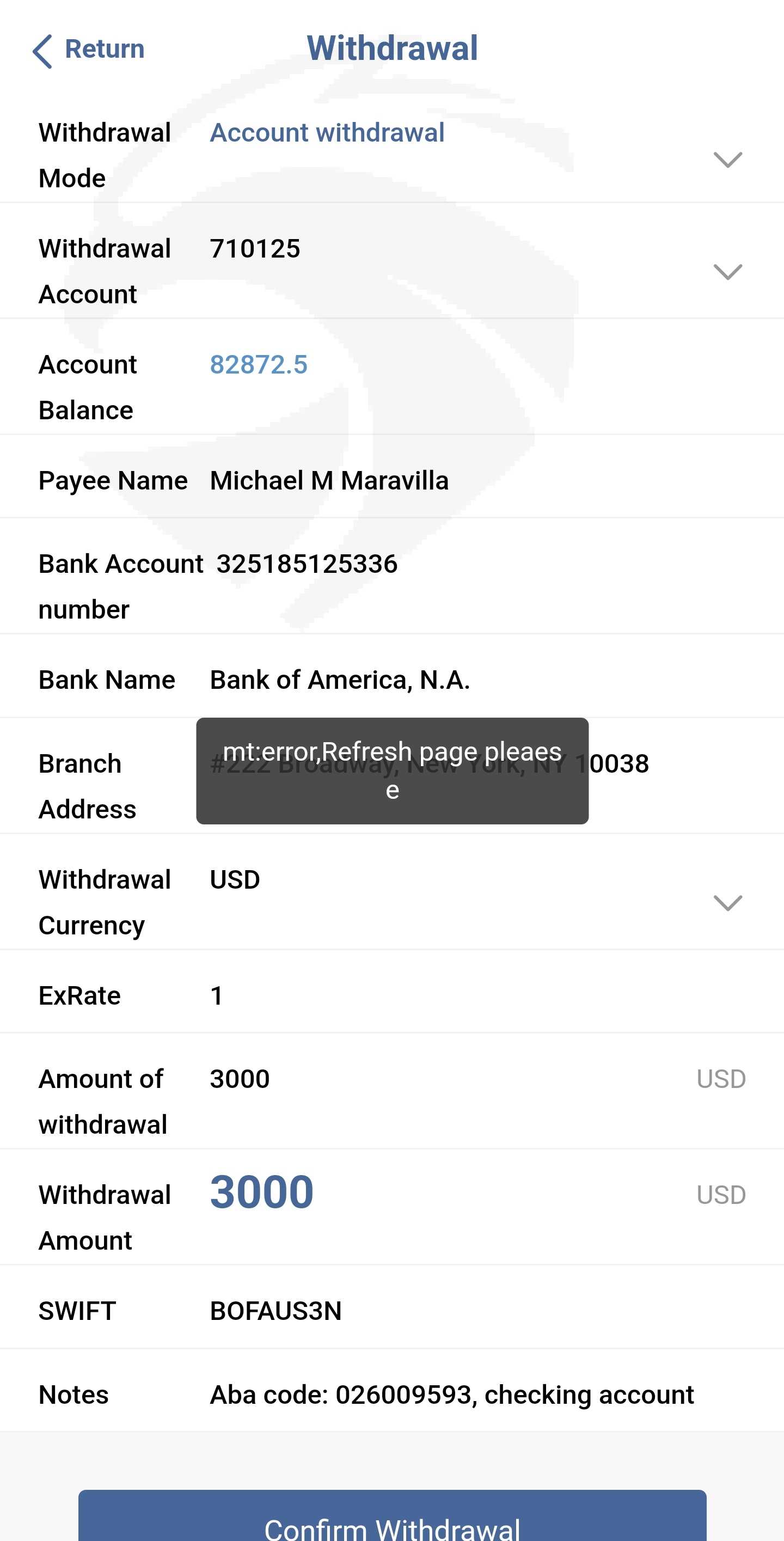784x1541 pixels.
Task: Select the Account withdrawal mode value
Action: click(x=327, y=133)
